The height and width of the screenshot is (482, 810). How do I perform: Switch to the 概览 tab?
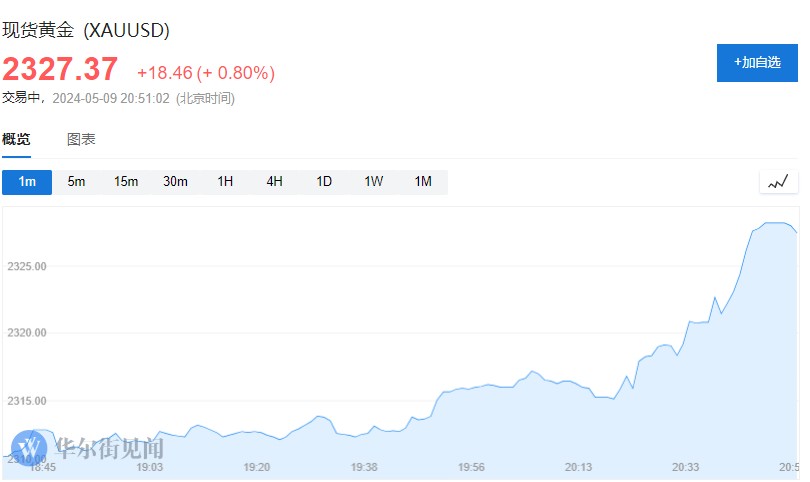click(x=16, y=140)
